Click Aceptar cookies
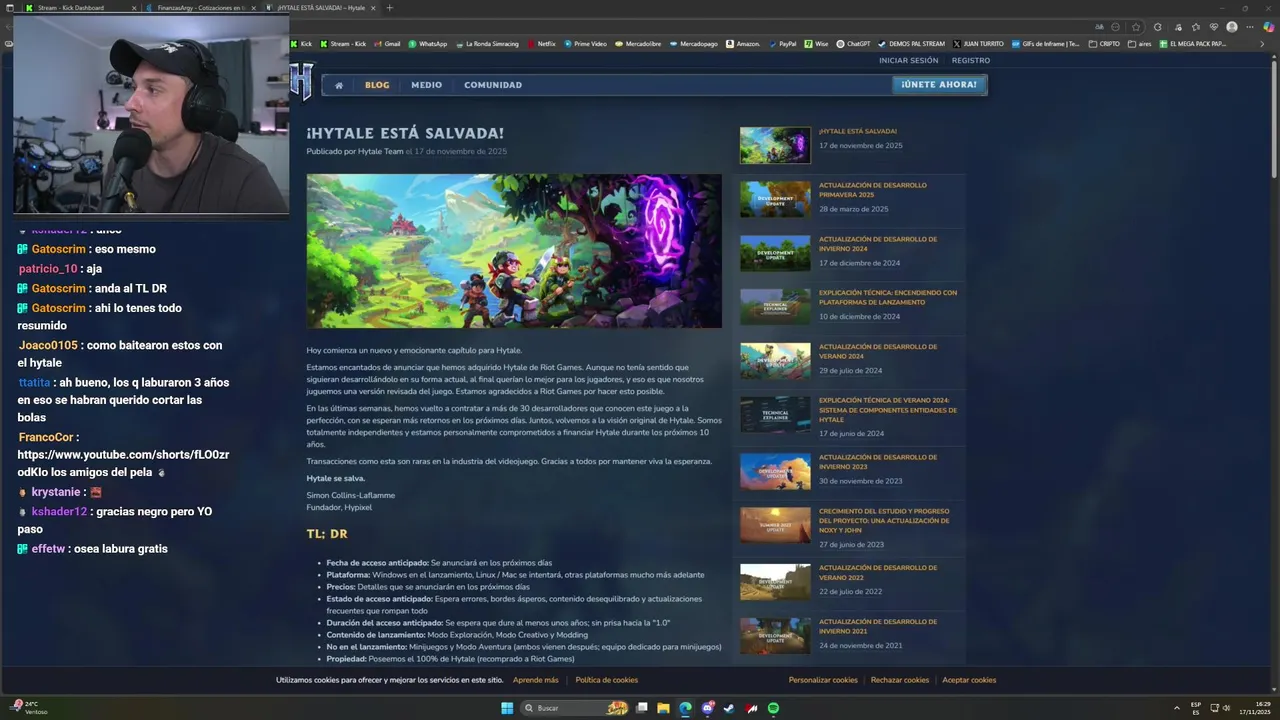Screen dimensions: 1280x720 coord(969,680)
